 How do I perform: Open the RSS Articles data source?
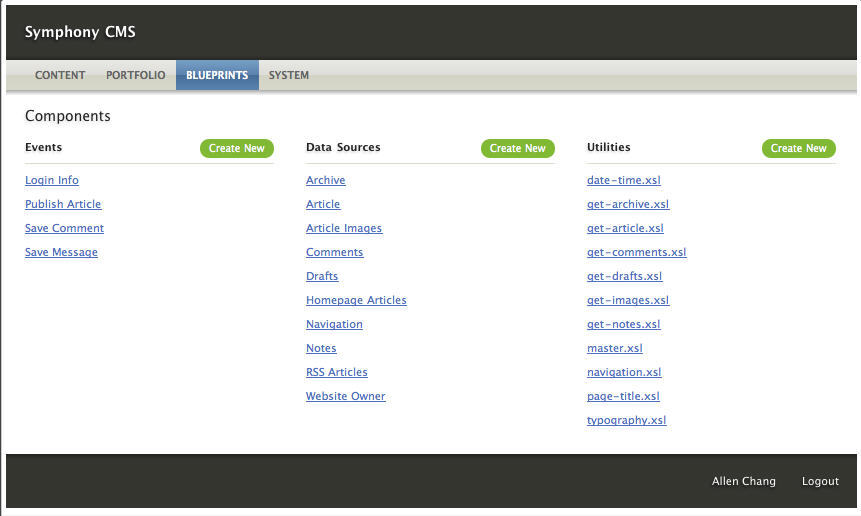click(x=337, y=372)
